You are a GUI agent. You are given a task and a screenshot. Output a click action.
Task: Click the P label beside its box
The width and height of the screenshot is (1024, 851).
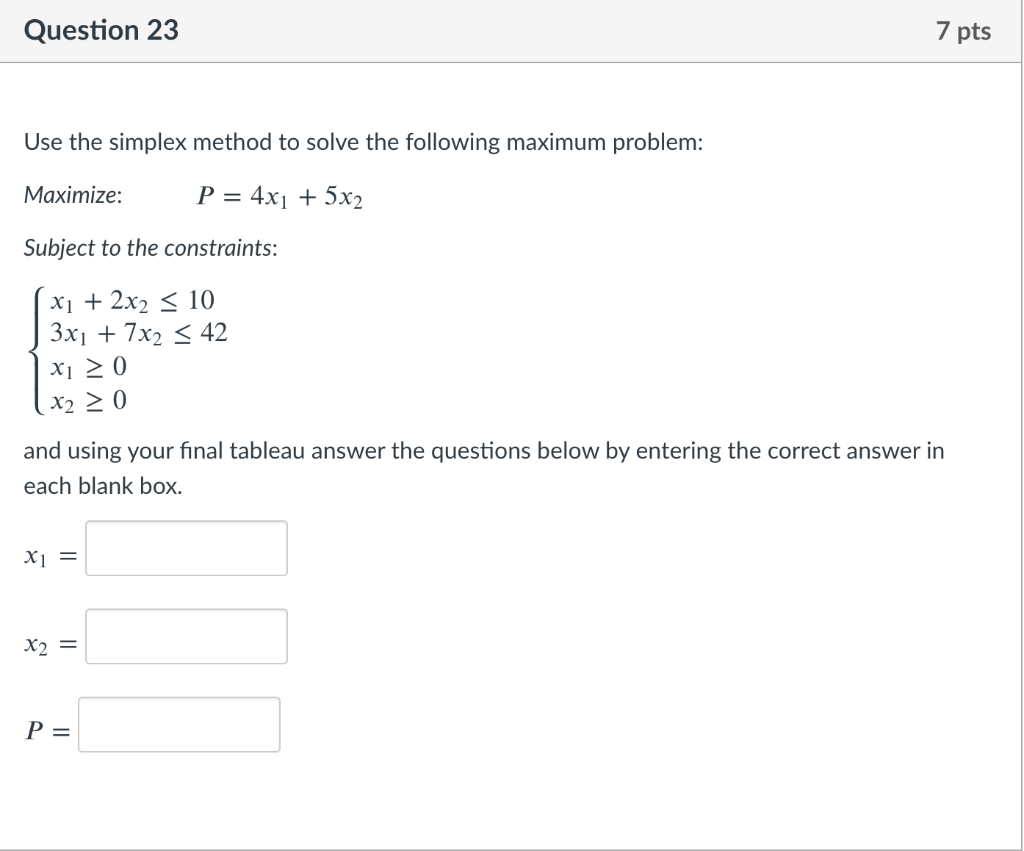pyautogui.click(x=40, y=728)
